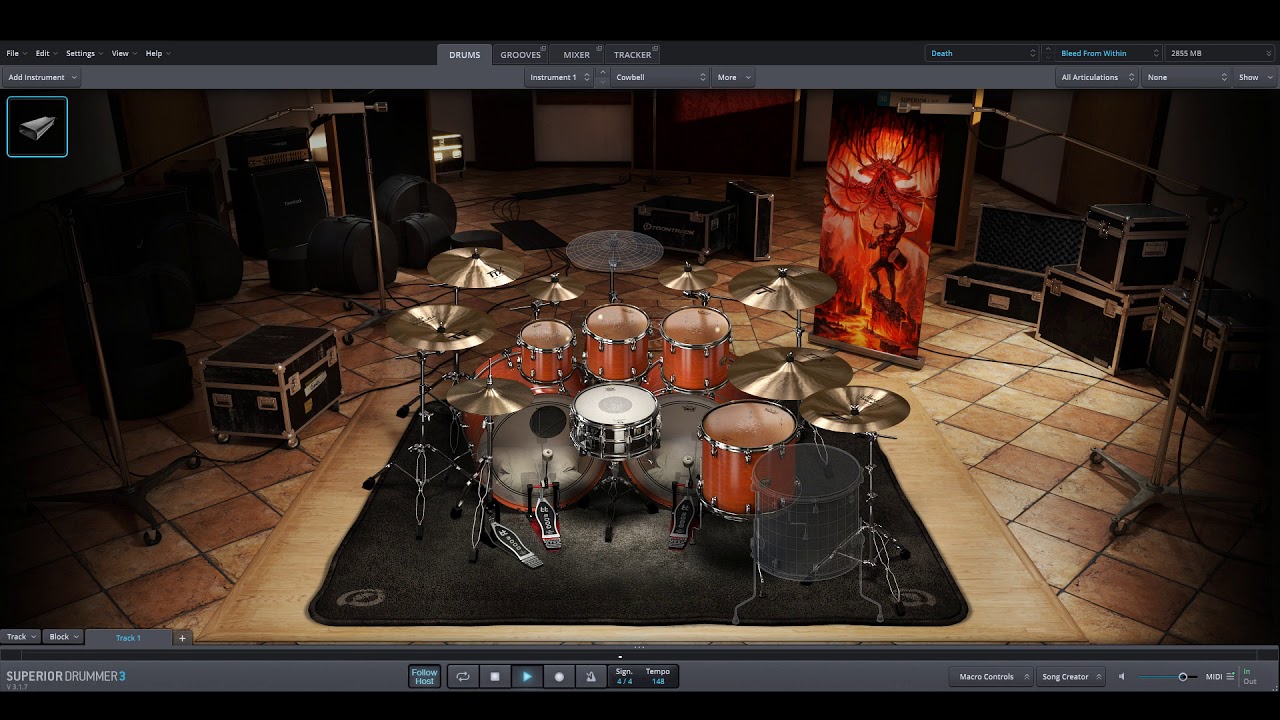Click the upper right crash cymbal
Screen dimensions: 1280x720
click(782, 287)
